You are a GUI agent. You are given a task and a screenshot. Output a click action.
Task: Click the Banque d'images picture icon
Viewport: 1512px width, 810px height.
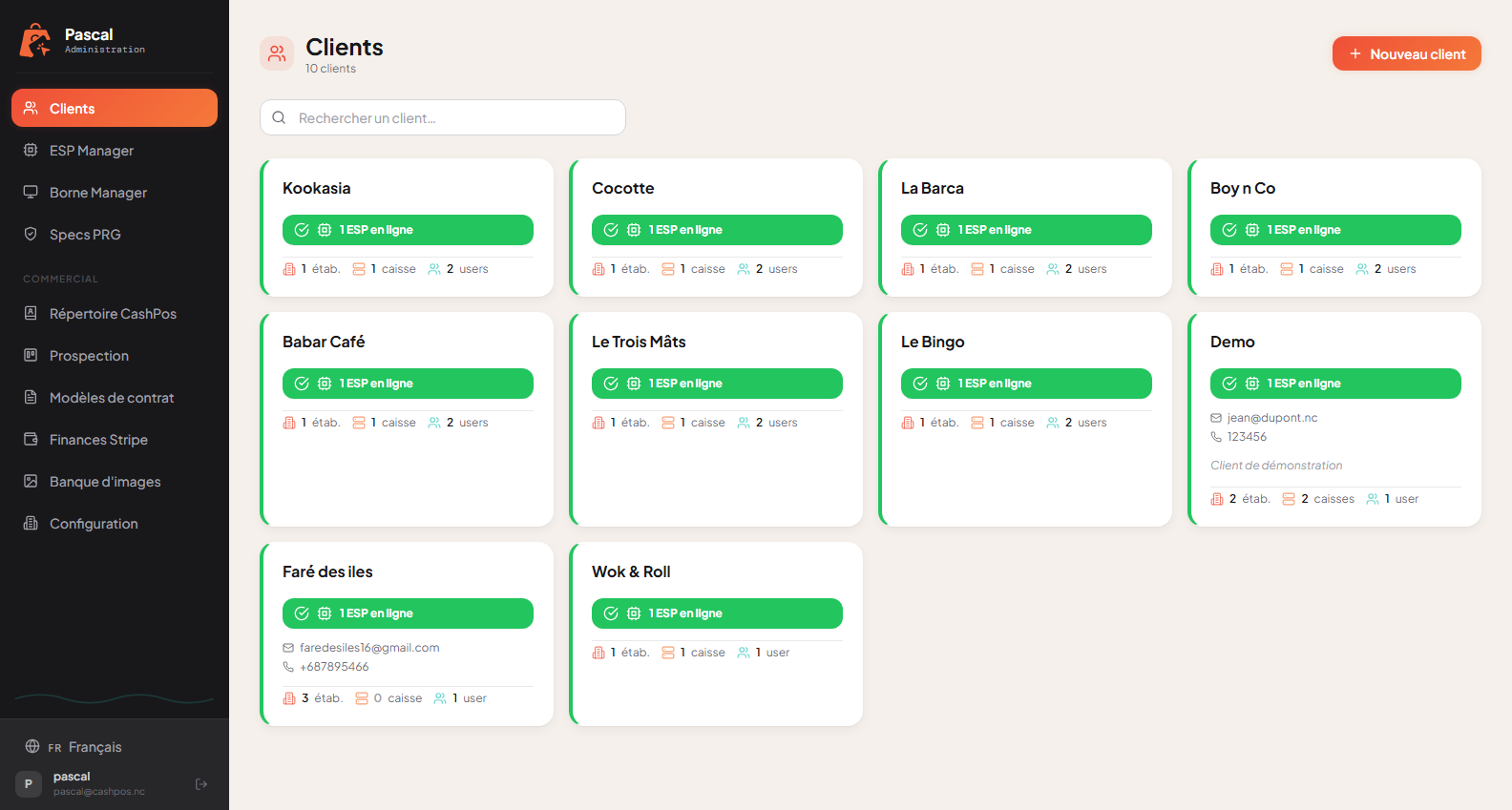coord(31,481)
